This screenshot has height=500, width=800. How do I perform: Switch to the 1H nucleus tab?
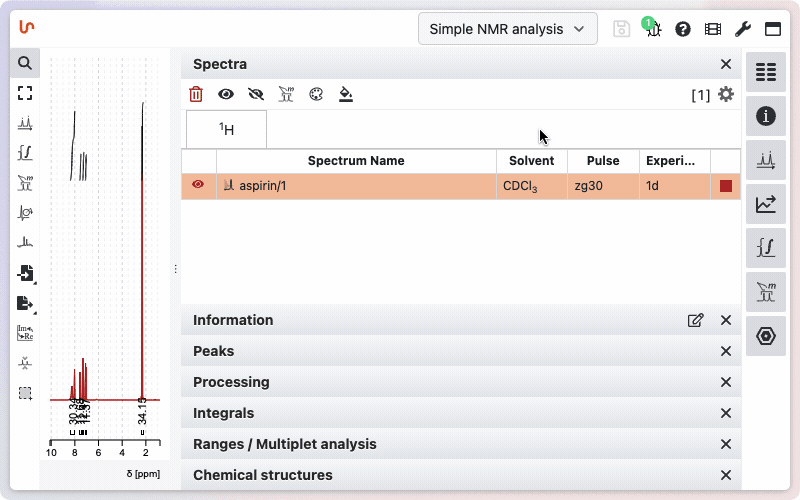pyautogui.click(x=227, y=129)
